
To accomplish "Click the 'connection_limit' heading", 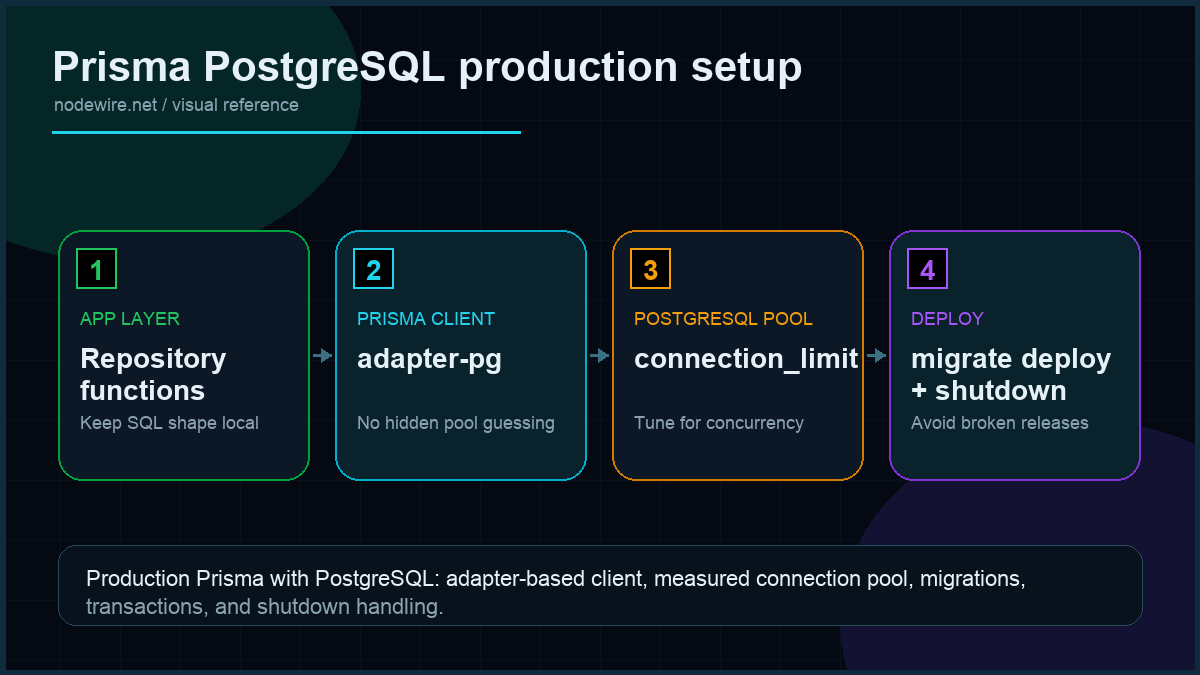I will [746, 359].
